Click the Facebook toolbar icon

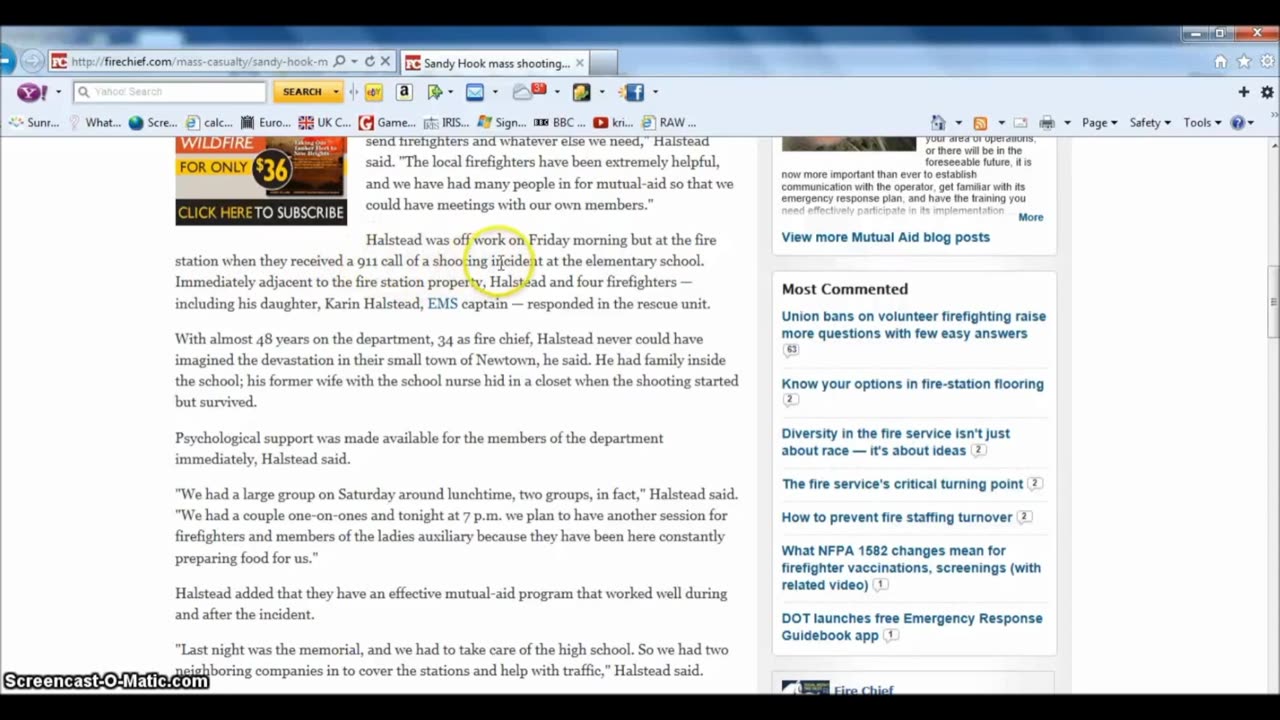[x=634, y=92]
